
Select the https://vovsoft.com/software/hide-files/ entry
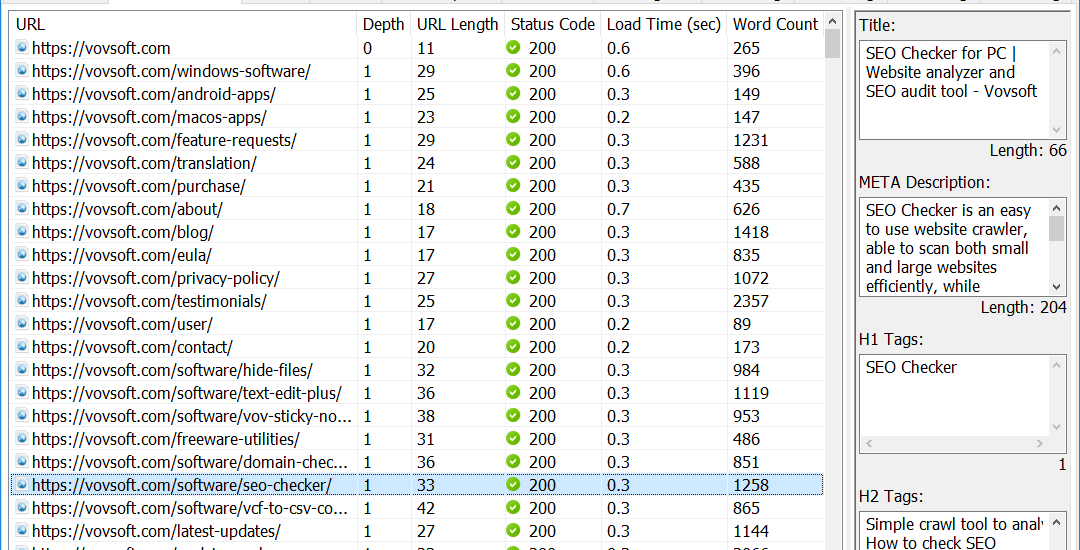click(x=172, y=370)
